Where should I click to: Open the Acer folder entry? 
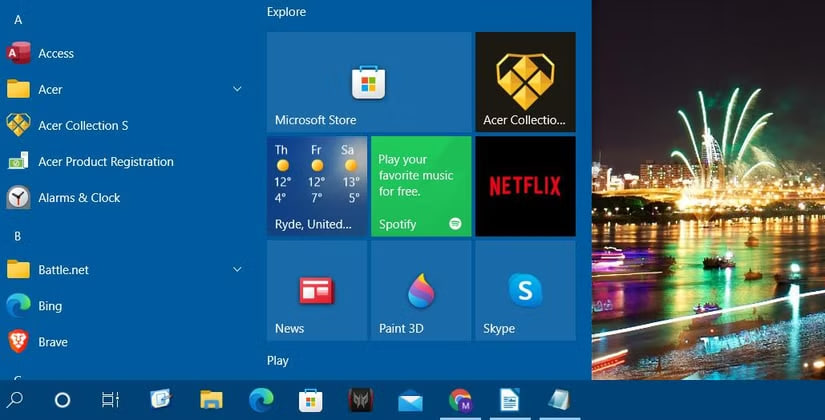pyautogui.click(x=126, y=89)
